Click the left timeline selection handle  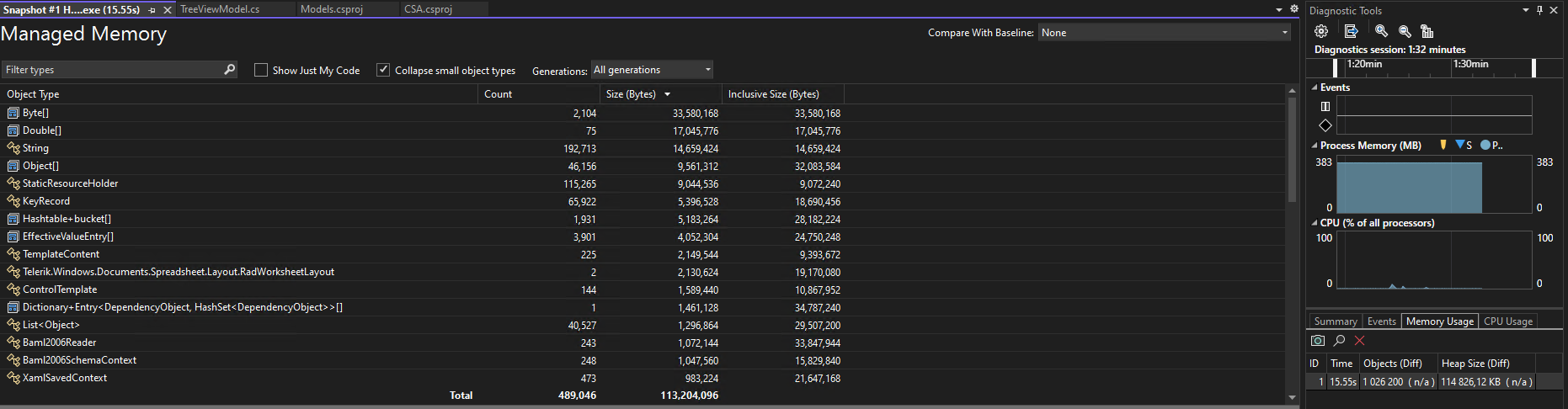[1336, 67]
